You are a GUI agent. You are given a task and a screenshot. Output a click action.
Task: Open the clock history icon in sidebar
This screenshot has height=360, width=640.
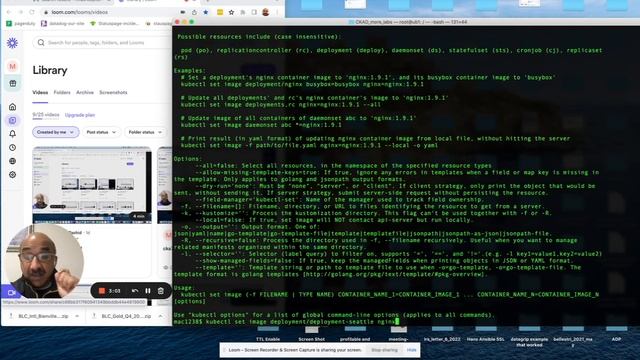pos(13,148)
